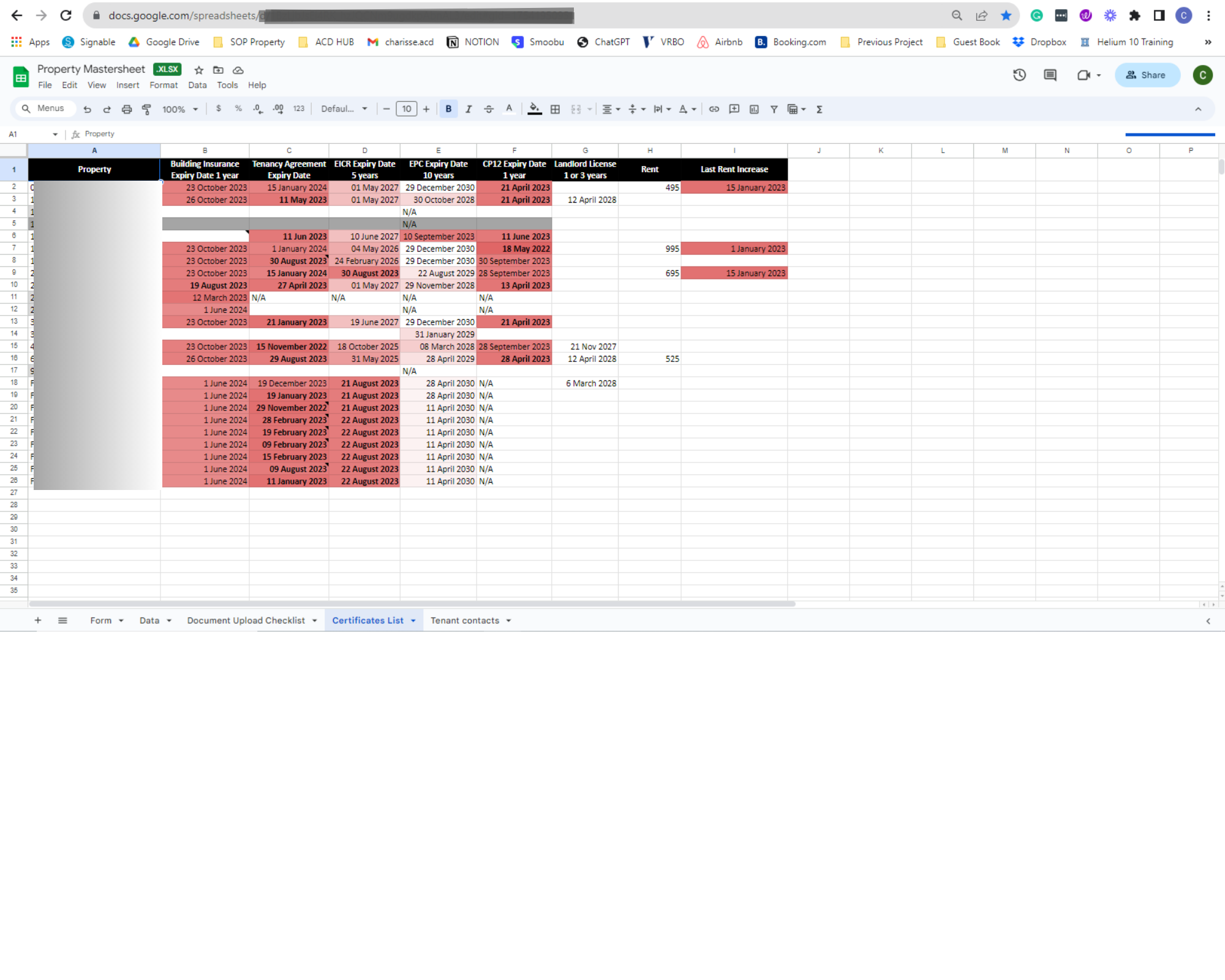Open the zoom 100% dropdown

click(179, 109)
